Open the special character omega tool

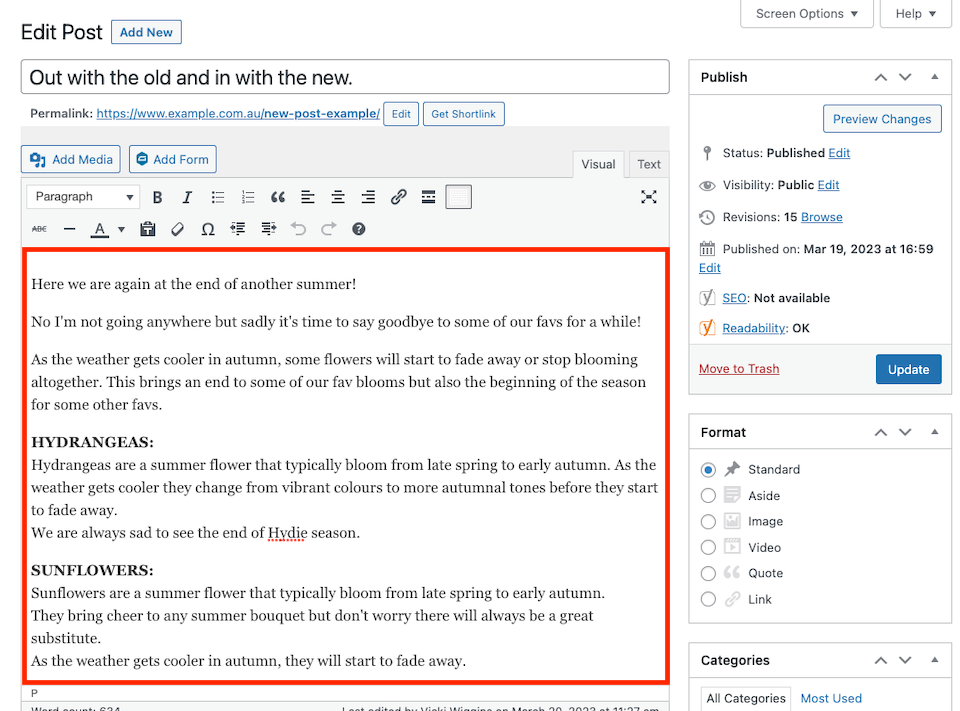click(208, 229)
